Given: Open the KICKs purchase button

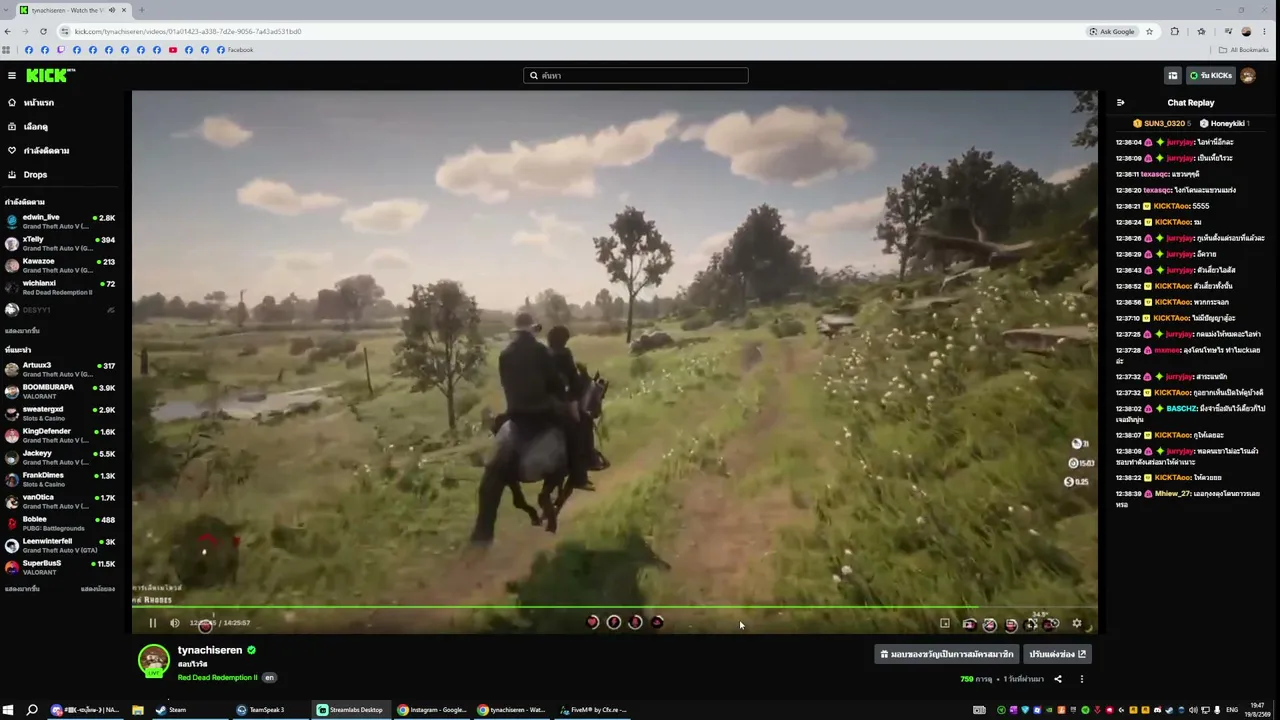Looking at the screenshot, I should tap(1210, 75).
